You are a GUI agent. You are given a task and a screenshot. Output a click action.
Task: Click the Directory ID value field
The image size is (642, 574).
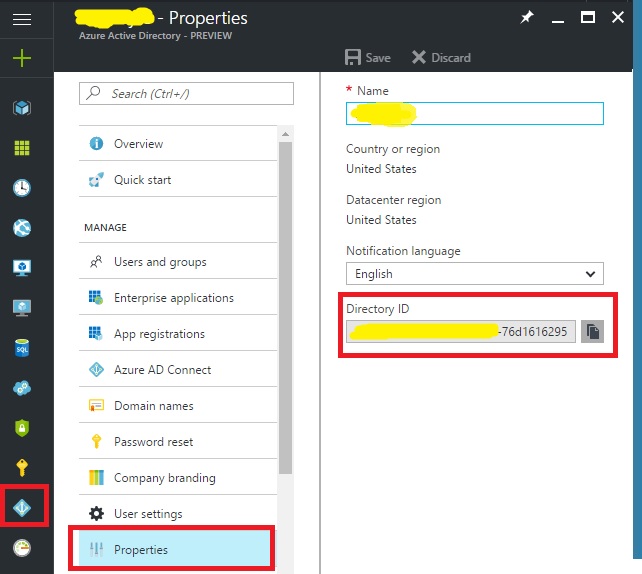(461, 331)
